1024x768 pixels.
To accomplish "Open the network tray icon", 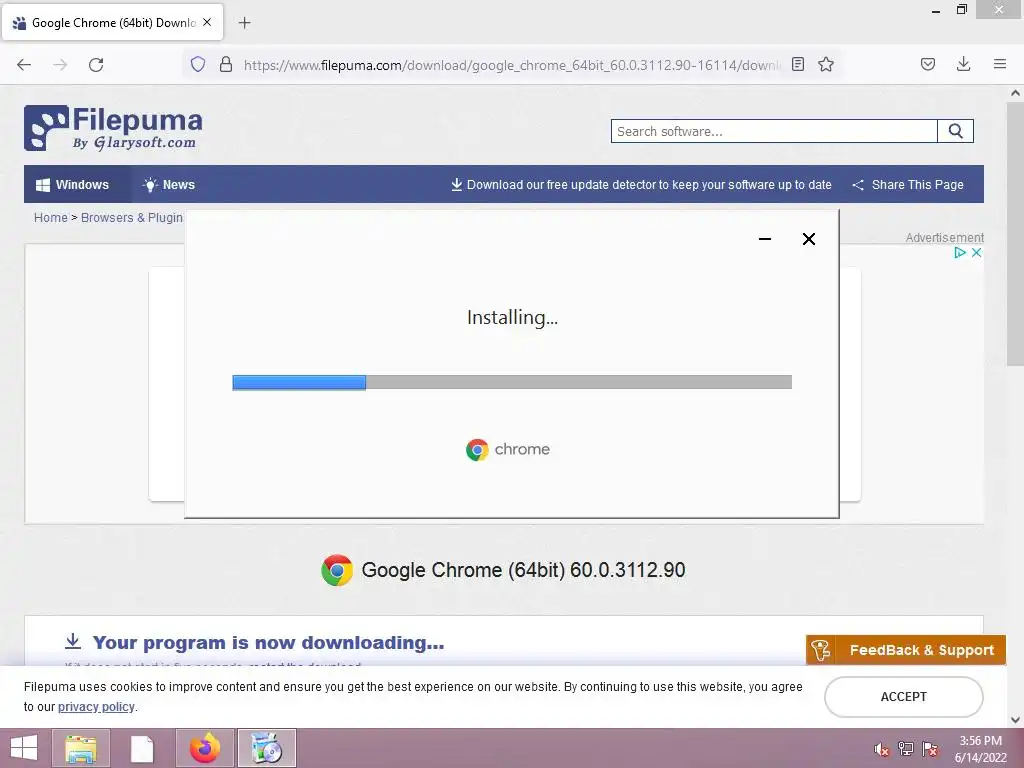I will point(906,749).
